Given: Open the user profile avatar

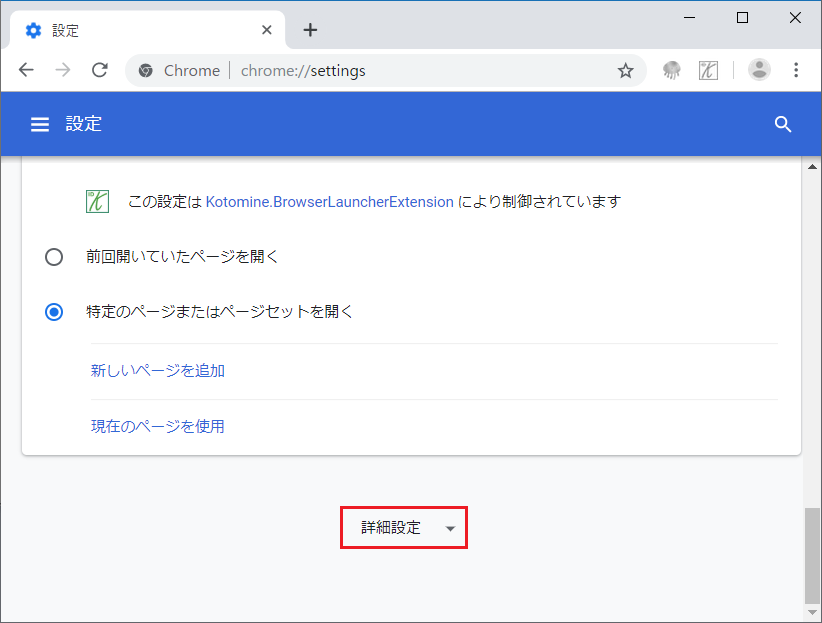Looking at the screenshot, I should coord(760,70).
